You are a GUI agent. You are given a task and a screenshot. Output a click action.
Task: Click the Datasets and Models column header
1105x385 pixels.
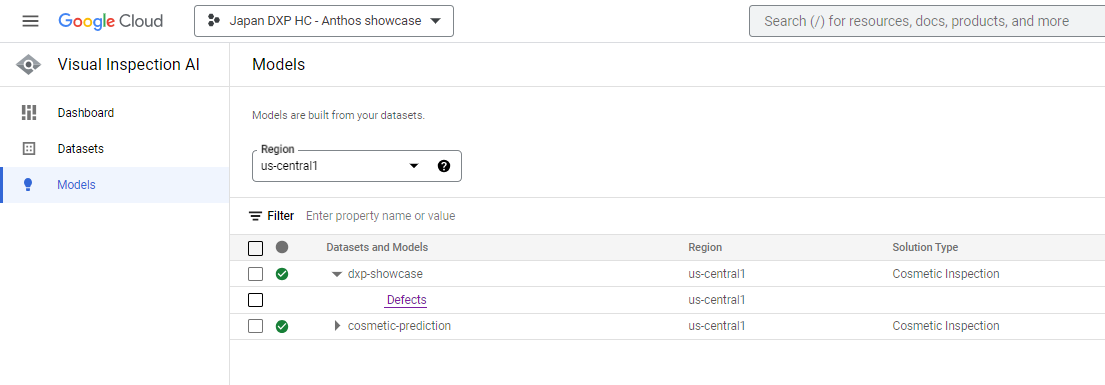pyautogui.click(x=377, y=248)
